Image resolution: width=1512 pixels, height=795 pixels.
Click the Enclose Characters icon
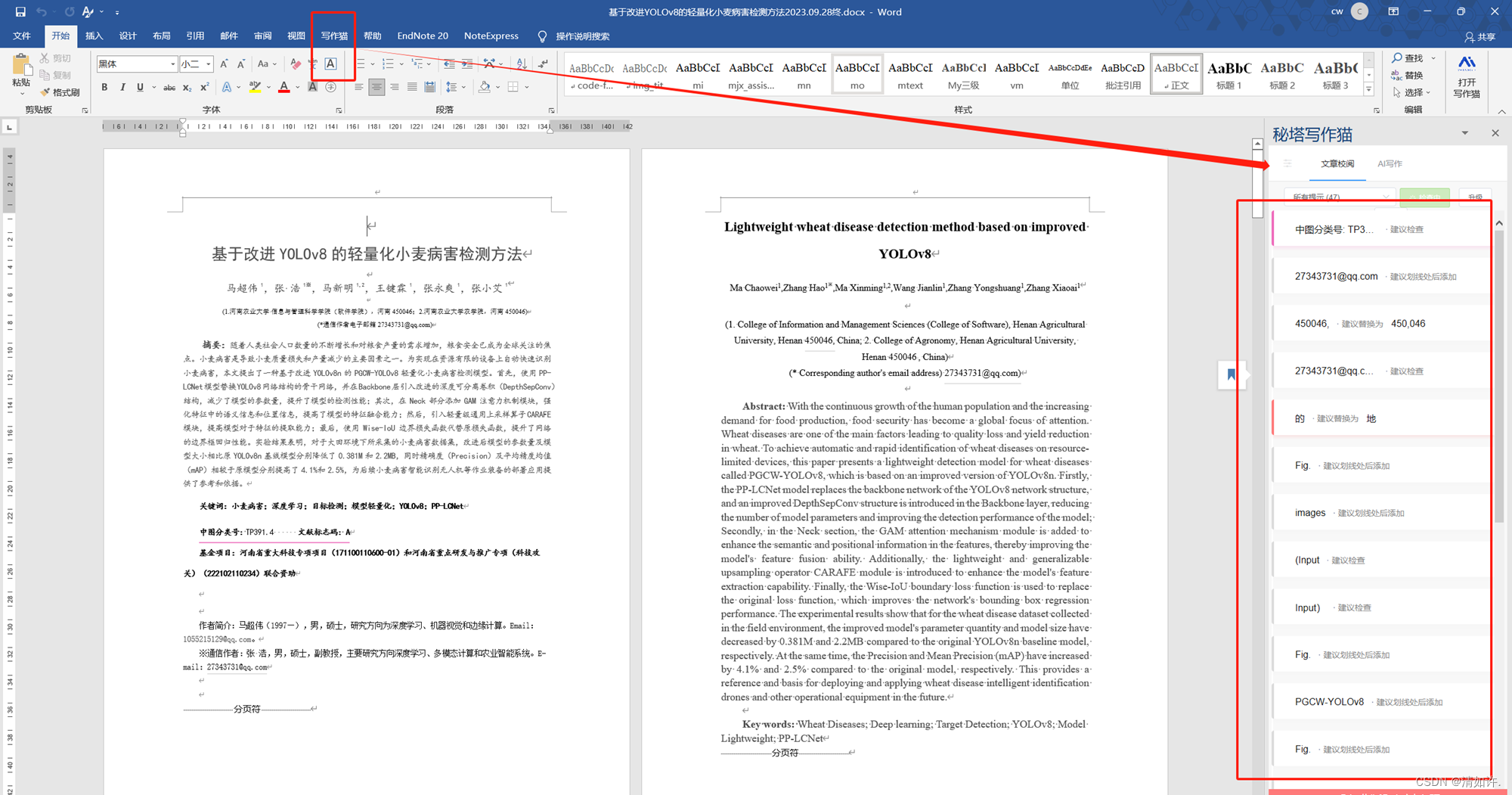click(x=330, y=87)
